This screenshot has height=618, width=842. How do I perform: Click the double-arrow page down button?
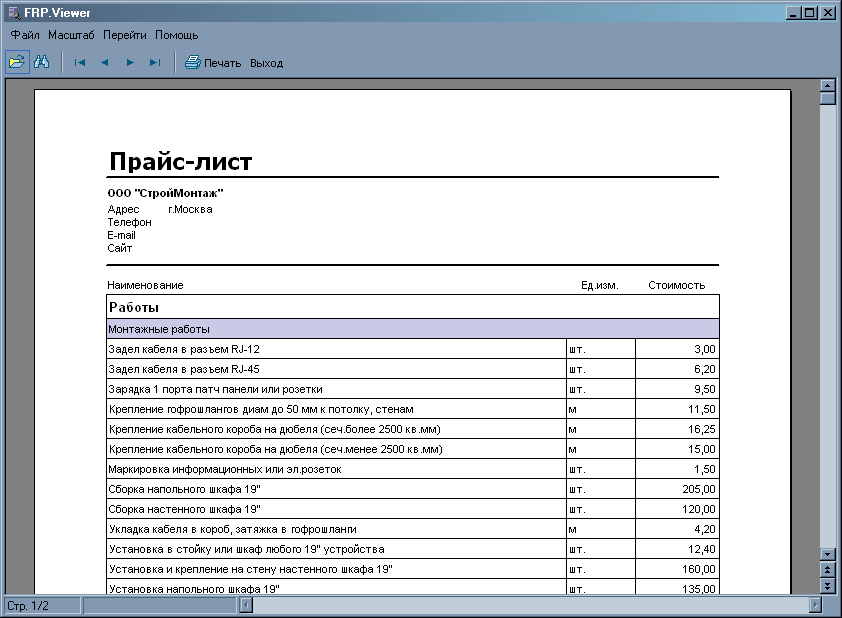(828, 586)
